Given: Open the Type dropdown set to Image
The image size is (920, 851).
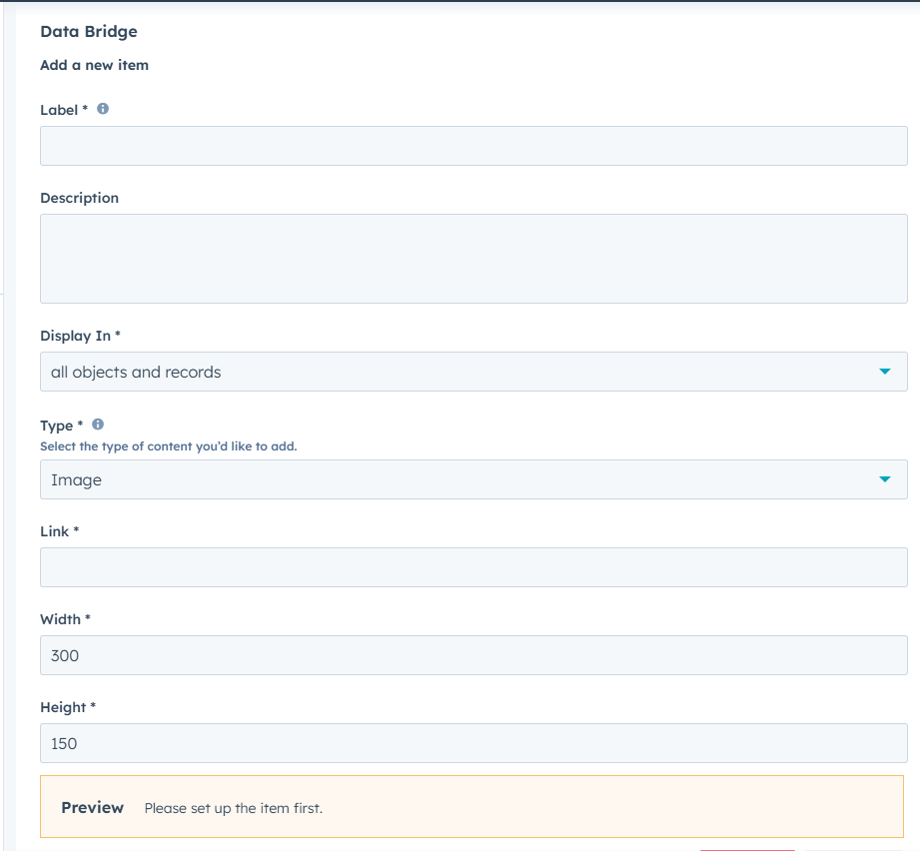Looking at the screenshot, I should [x=473, y=479].
